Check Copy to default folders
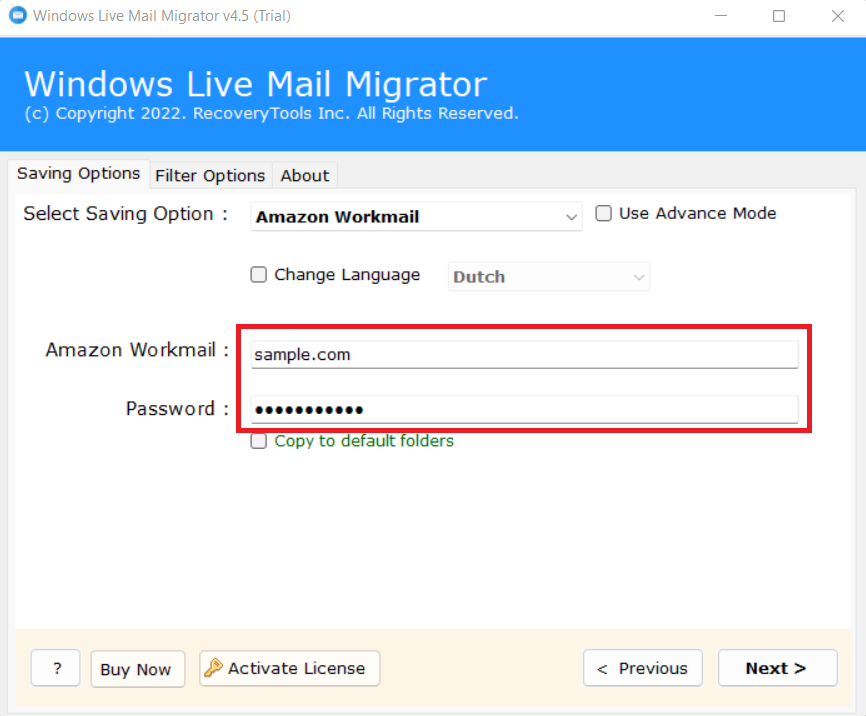The width and height of the screenshot is (866, 716). 258,441
